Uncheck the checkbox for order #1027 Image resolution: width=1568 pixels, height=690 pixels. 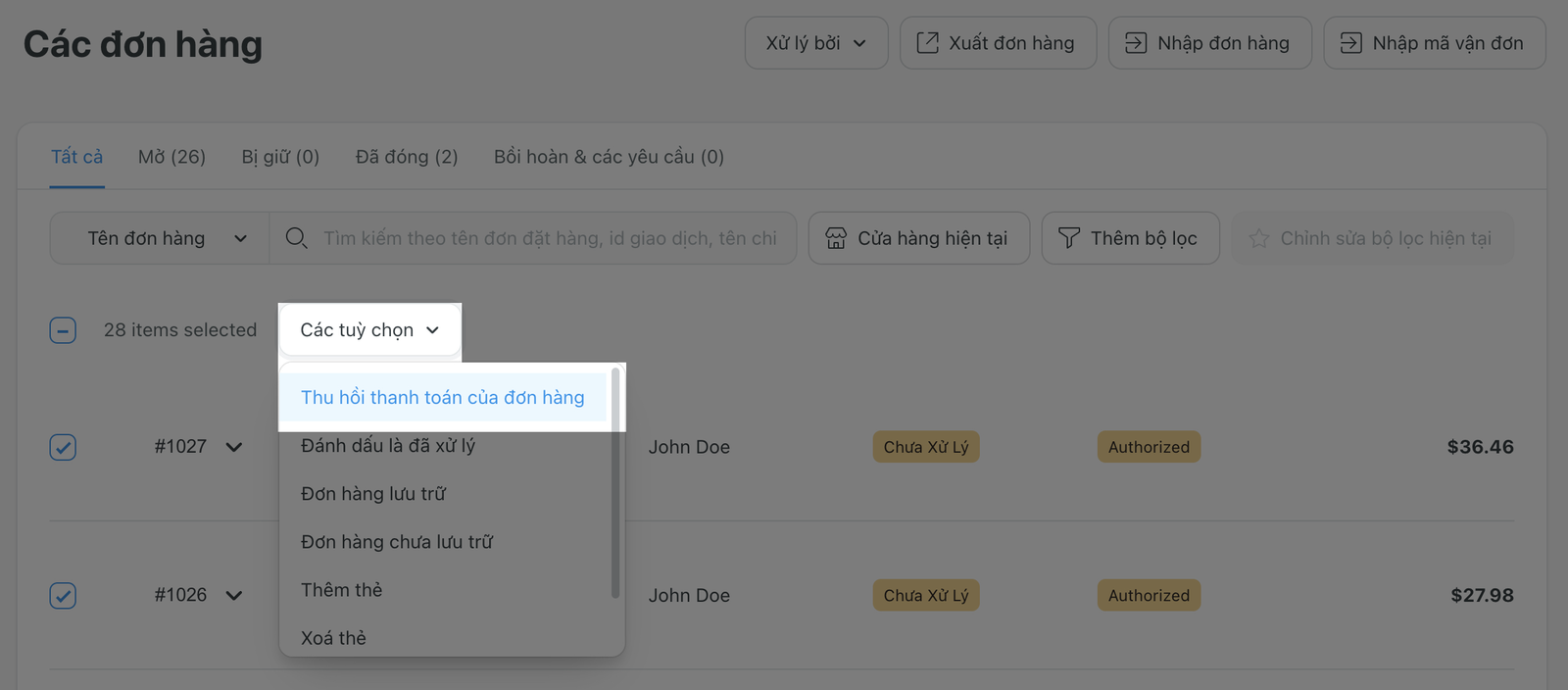tap(63, 447)
